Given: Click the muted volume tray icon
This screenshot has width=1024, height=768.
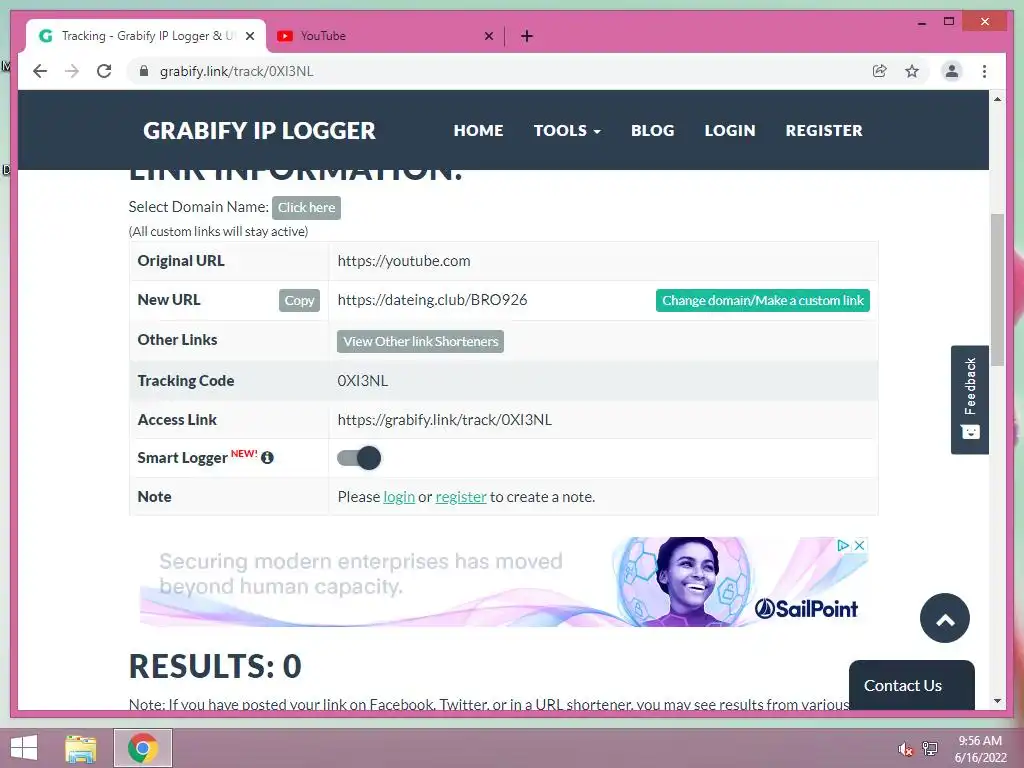Looking at the screenshot, I should [905, 749].
